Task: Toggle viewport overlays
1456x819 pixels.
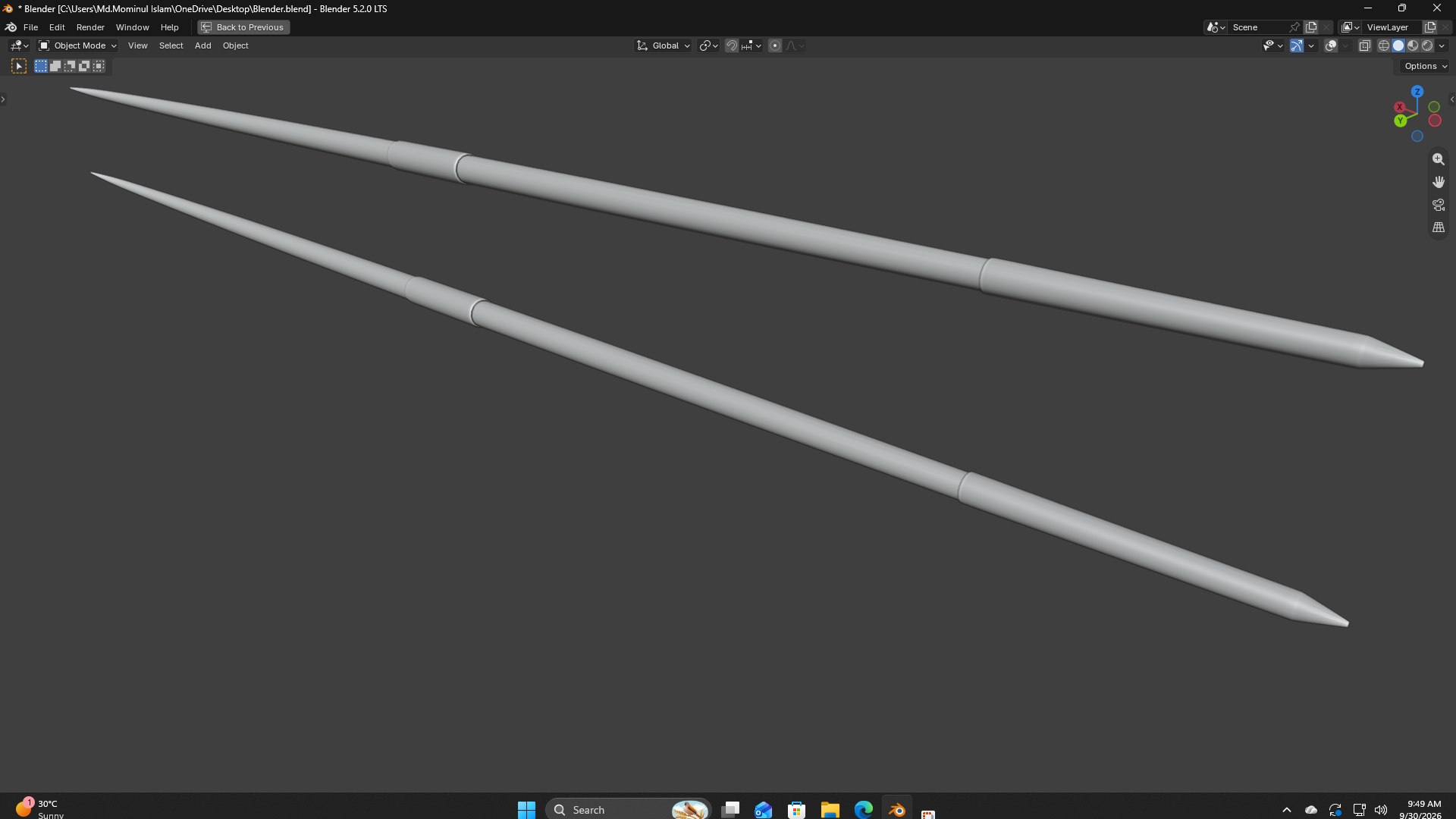Action: tap(1331, 46)
